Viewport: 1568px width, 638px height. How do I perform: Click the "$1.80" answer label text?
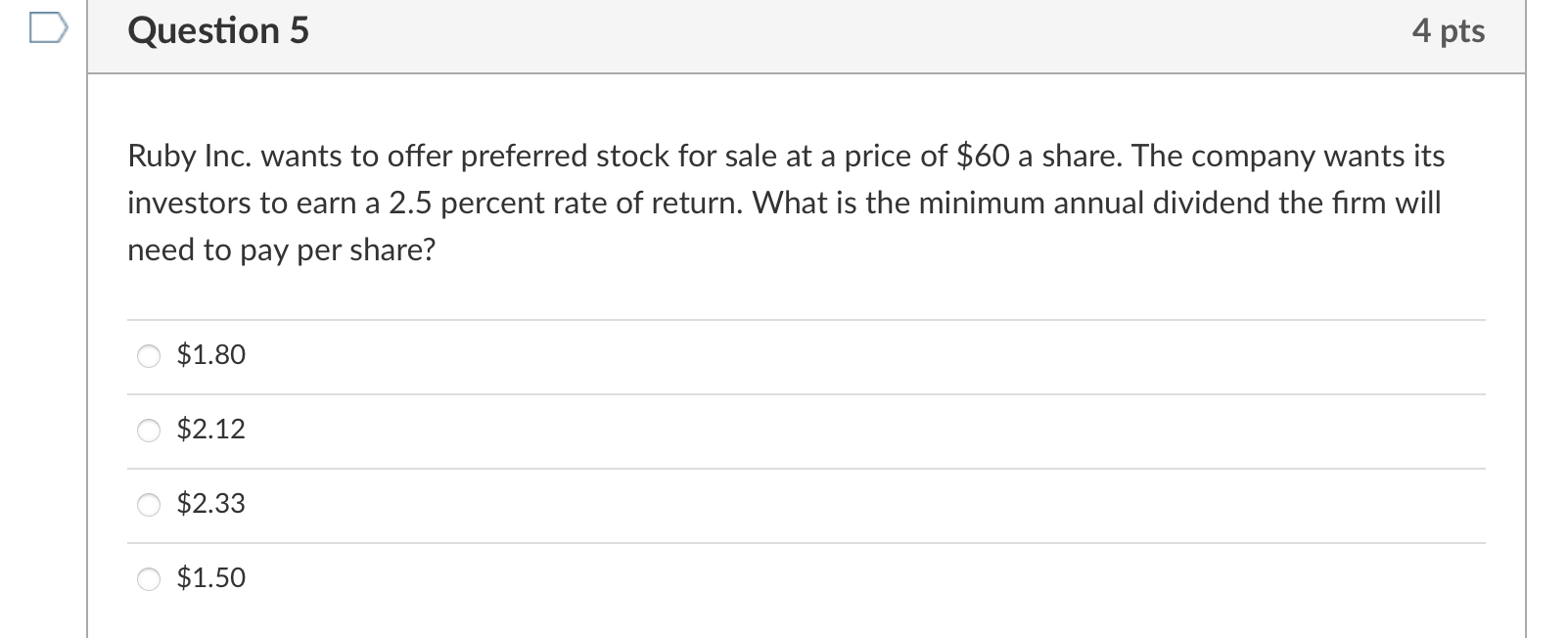(210, 354)
